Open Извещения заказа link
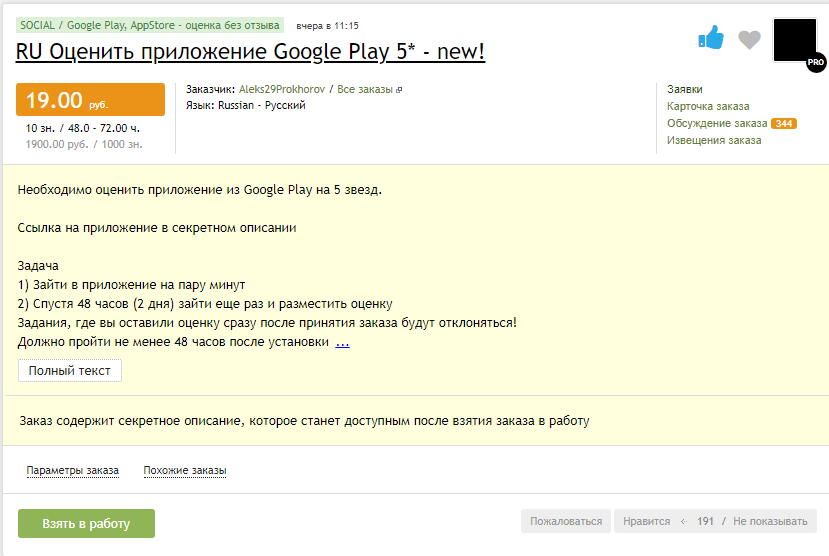This screenshot has width=829, height=556. [714, 140]
